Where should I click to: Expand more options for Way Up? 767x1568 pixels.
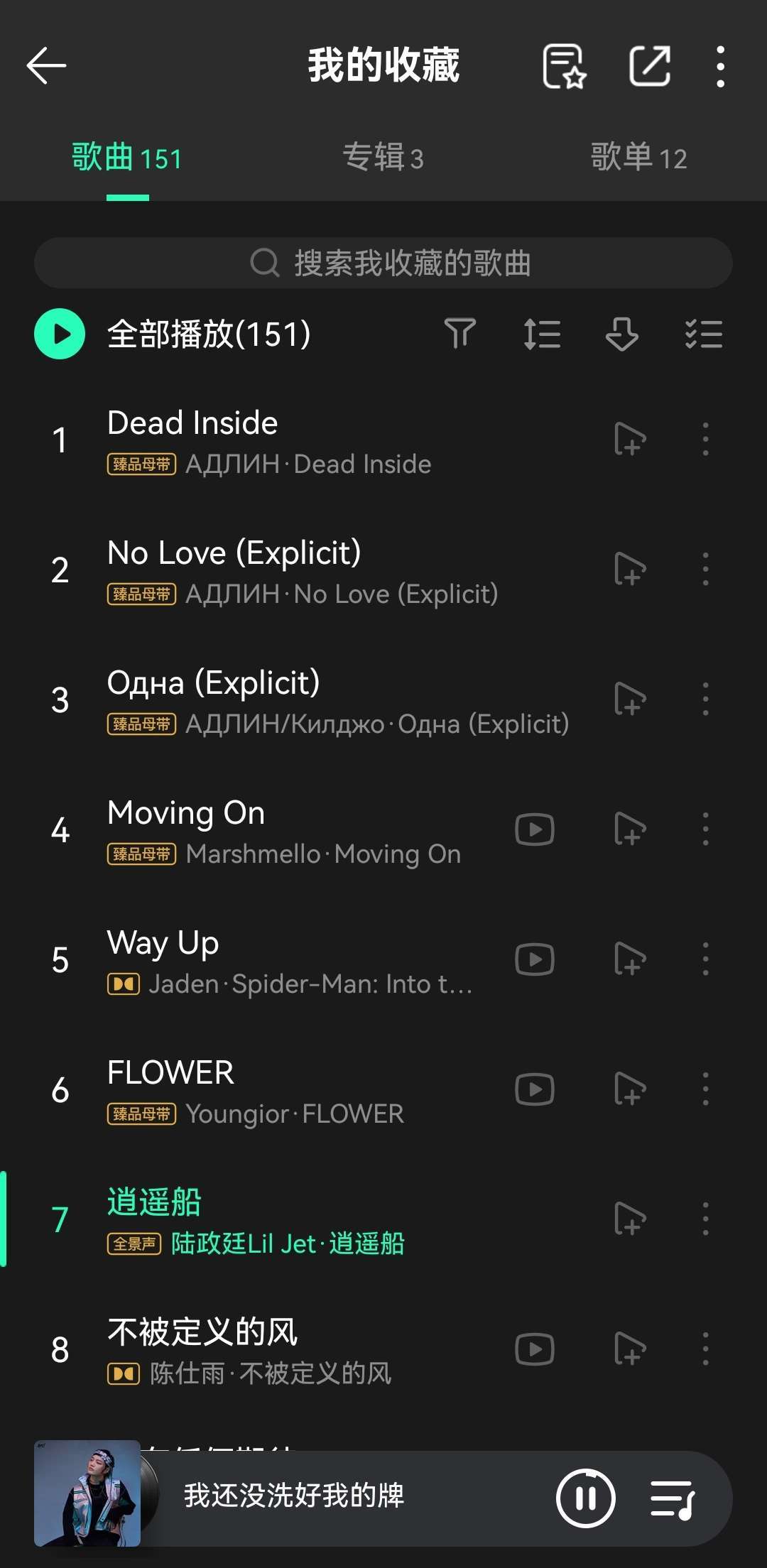[x=705, y=959]
